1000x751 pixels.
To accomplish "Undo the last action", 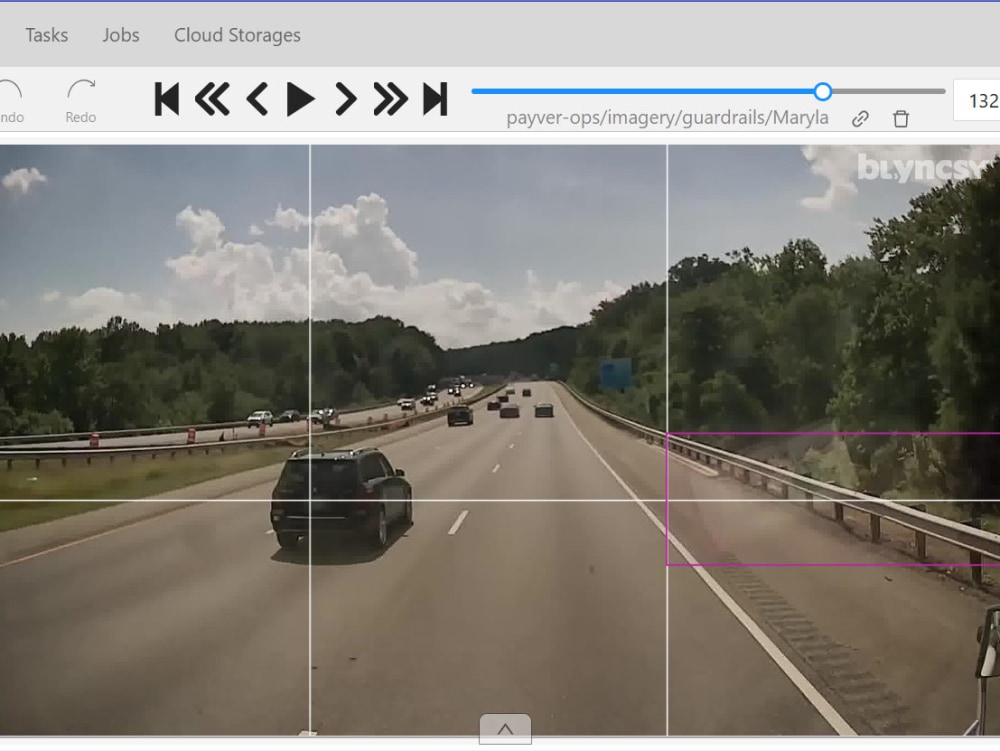I will click(11, 101).
